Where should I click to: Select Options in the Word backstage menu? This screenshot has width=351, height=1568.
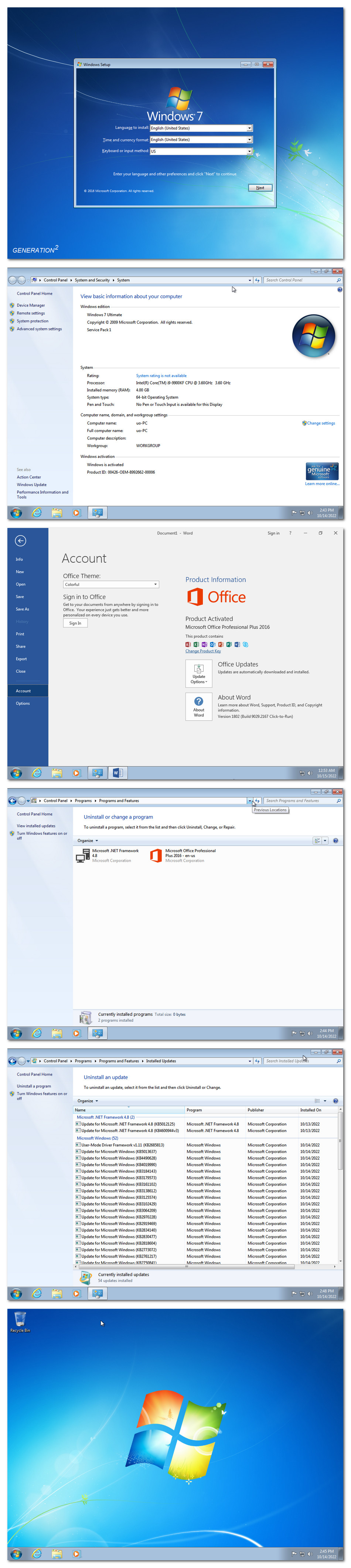(23, 703)
